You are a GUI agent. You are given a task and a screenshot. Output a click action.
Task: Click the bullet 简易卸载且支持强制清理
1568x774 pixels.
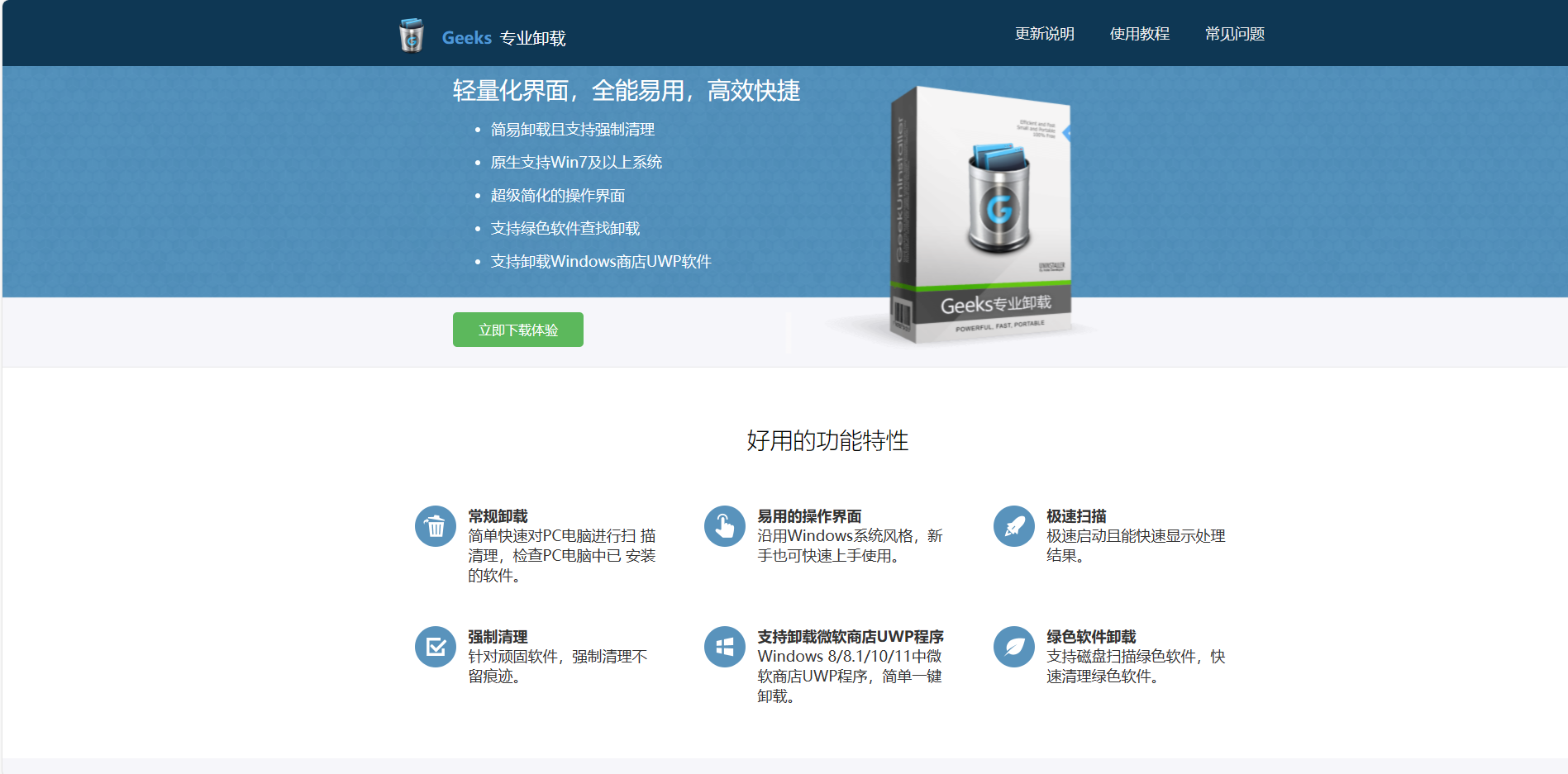click(x=573, y=130)
